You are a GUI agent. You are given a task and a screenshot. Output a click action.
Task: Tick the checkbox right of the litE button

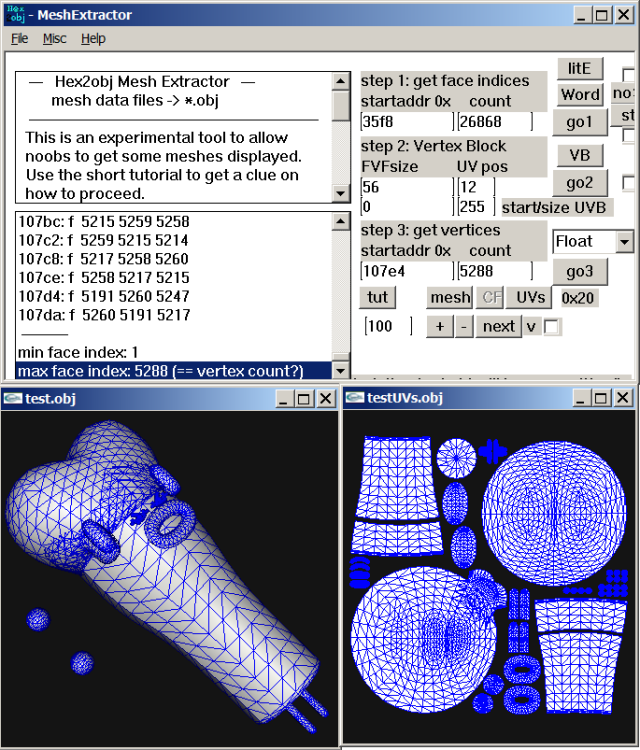click(x=629, y=75)
